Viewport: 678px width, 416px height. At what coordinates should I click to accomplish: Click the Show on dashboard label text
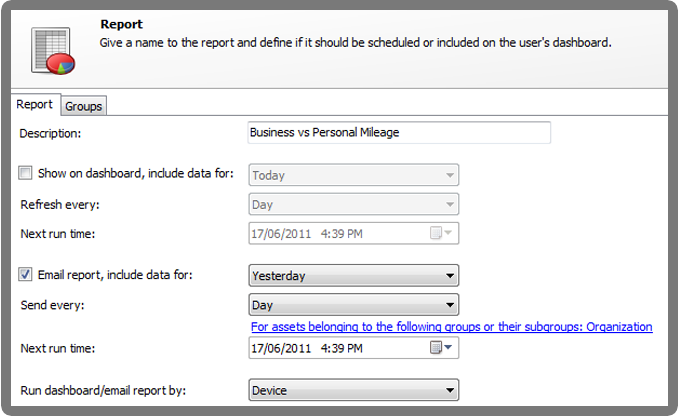pyautogui.click(x=135, y=173)
